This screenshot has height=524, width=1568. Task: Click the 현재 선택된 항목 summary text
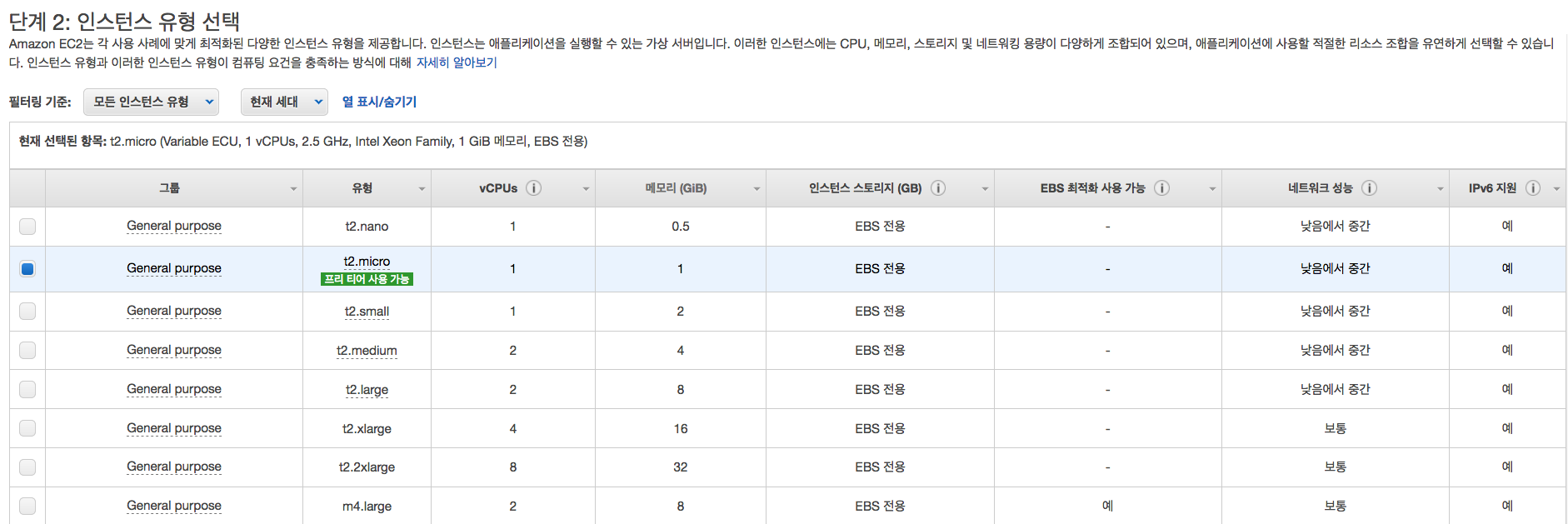click(x=303, y=142)
